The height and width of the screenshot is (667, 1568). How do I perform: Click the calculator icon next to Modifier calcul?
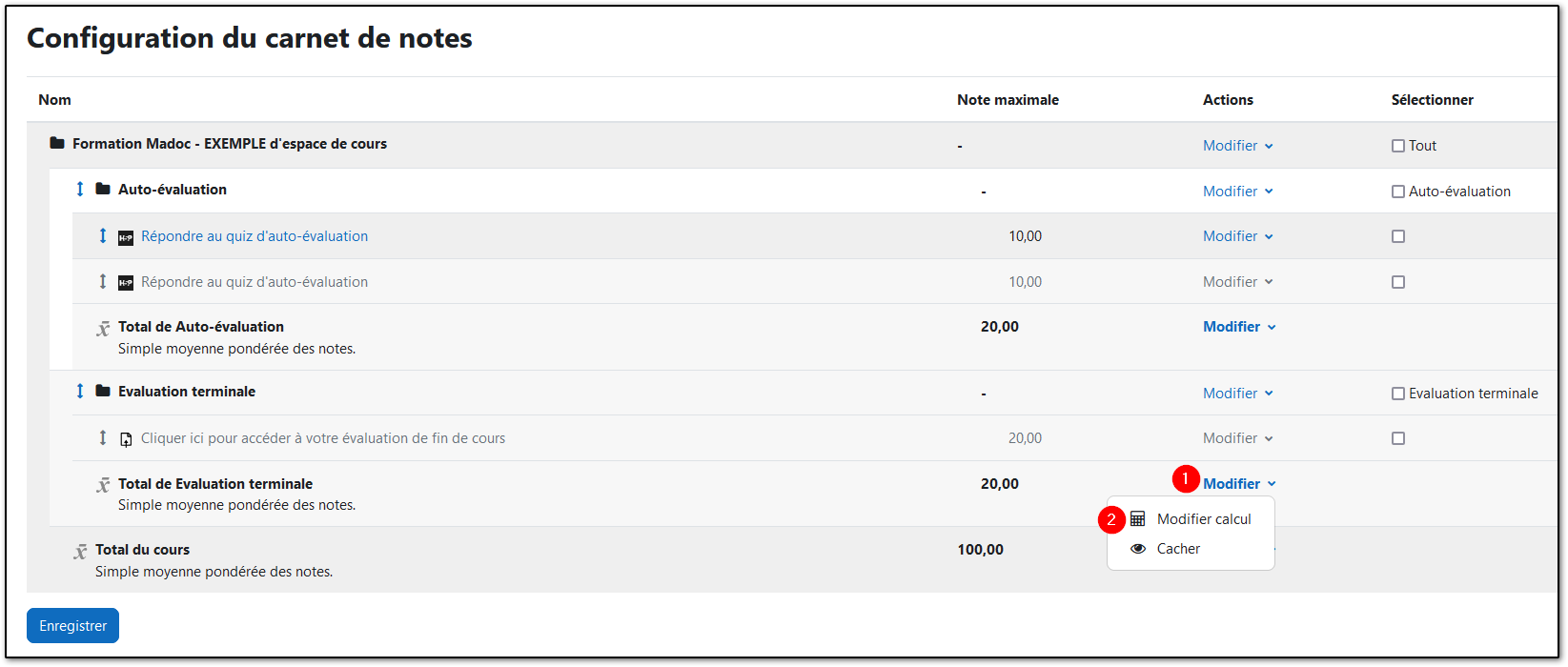[x=1138, y=519]
